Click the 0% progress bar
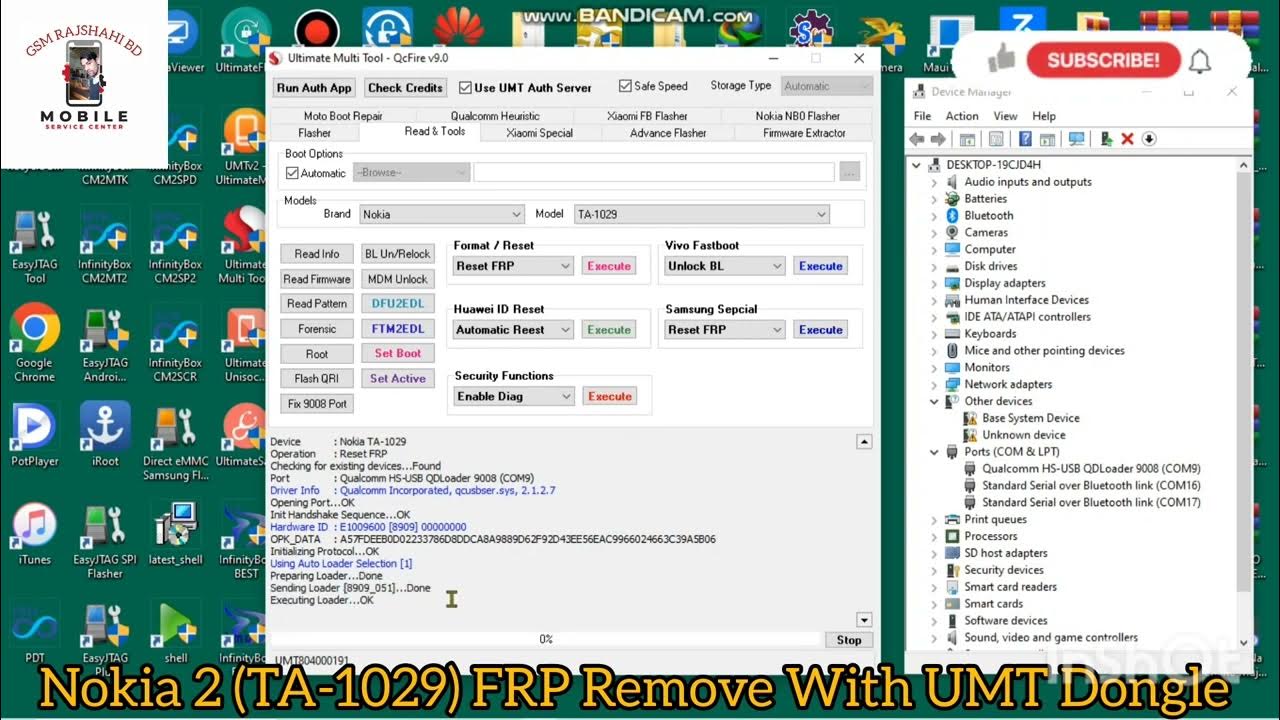 click(546, 639)
